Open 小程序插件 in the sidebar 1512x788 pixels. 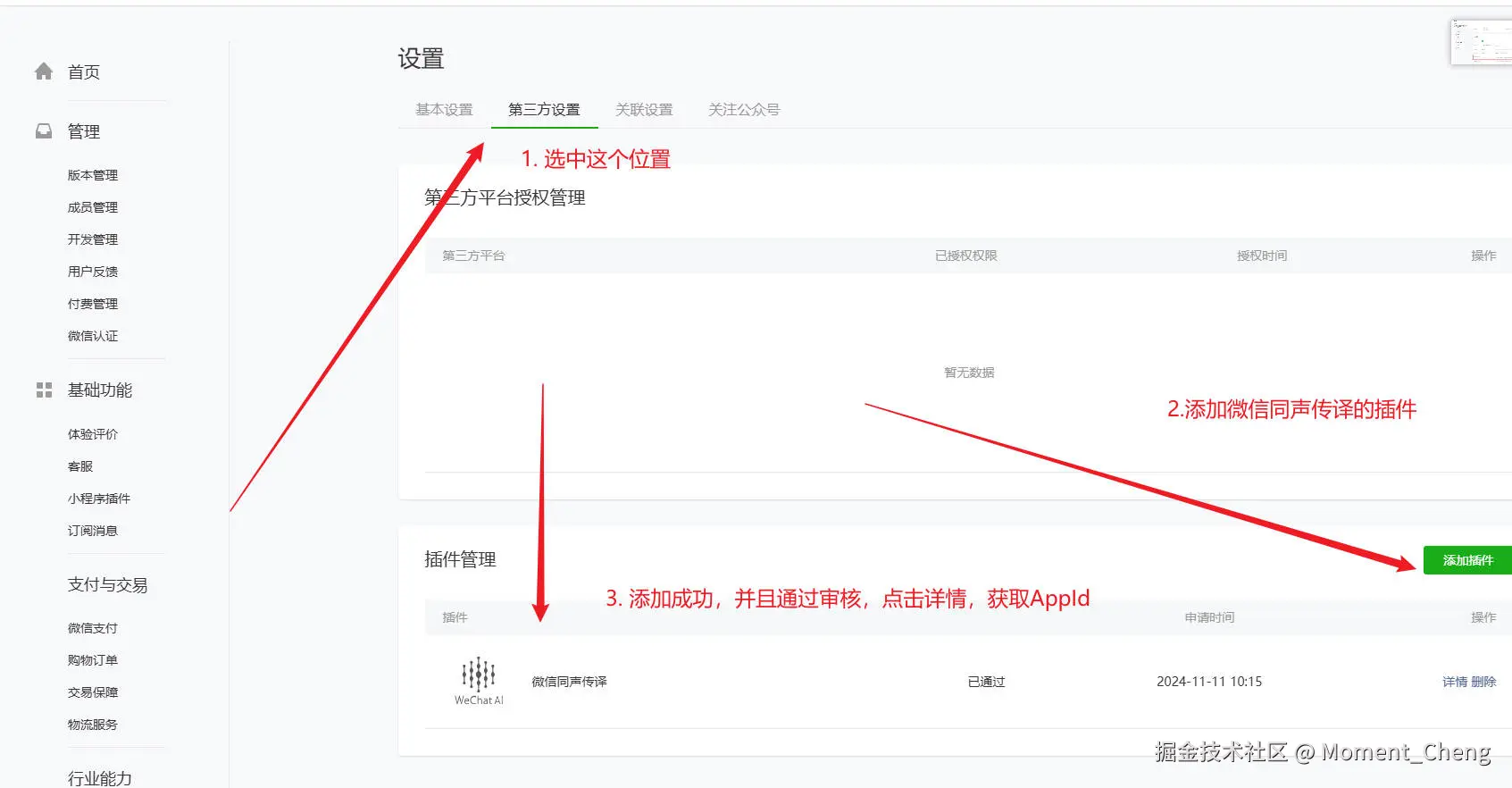pos(99,499)
